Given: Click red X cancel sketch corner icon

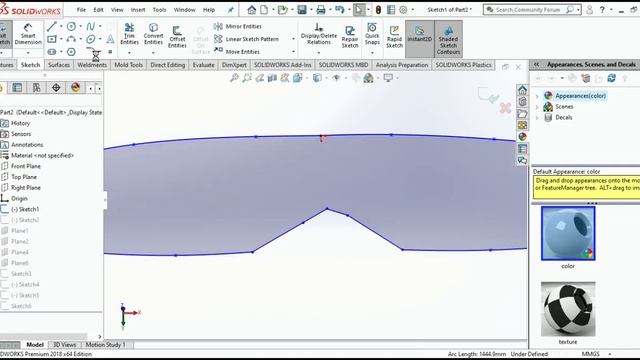Looking at the screenshot, I should (x=505, y=108).
